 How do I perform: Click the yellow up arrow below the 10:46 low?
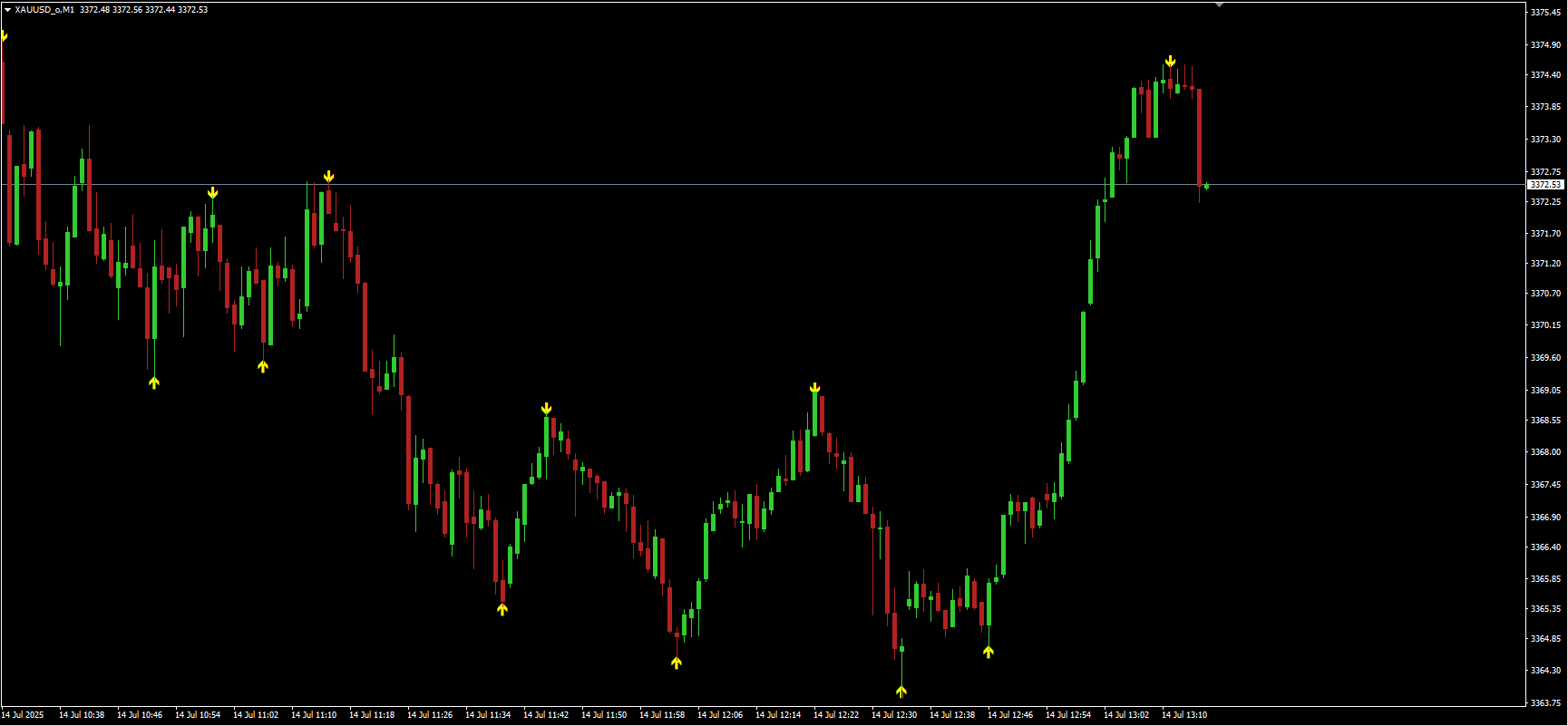[154, 382]
